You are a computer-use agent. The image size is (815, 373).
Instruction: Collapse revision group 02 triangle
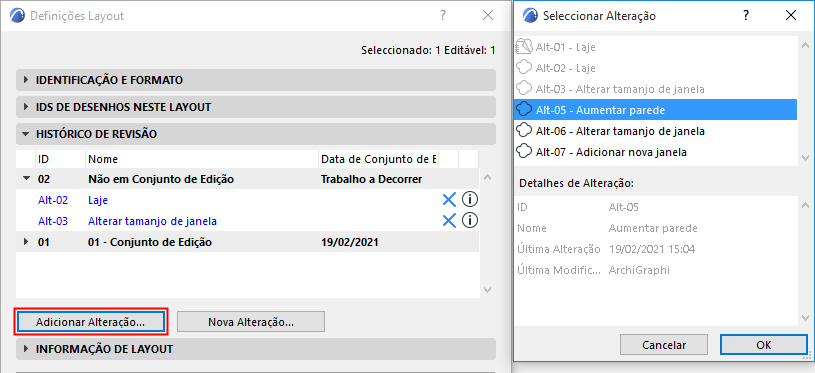[26, 179]
